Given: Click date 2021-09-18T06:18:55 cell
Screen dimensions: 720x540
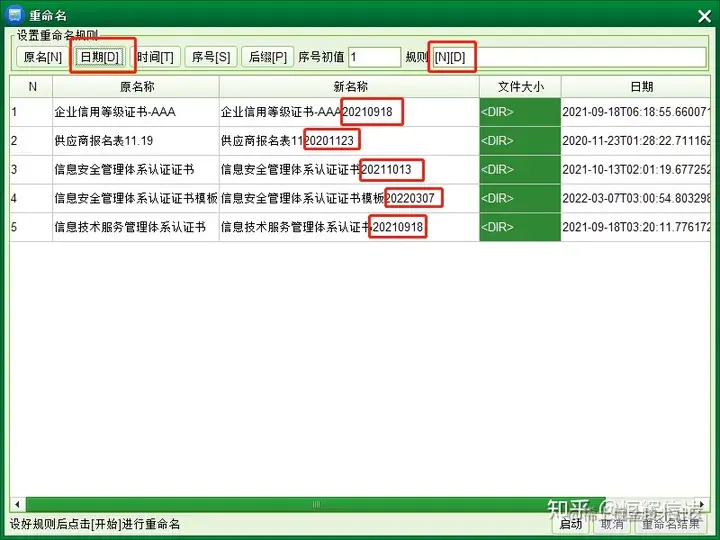Looking at the screenshot, I should pyautogui.click(x=636, y=112).
